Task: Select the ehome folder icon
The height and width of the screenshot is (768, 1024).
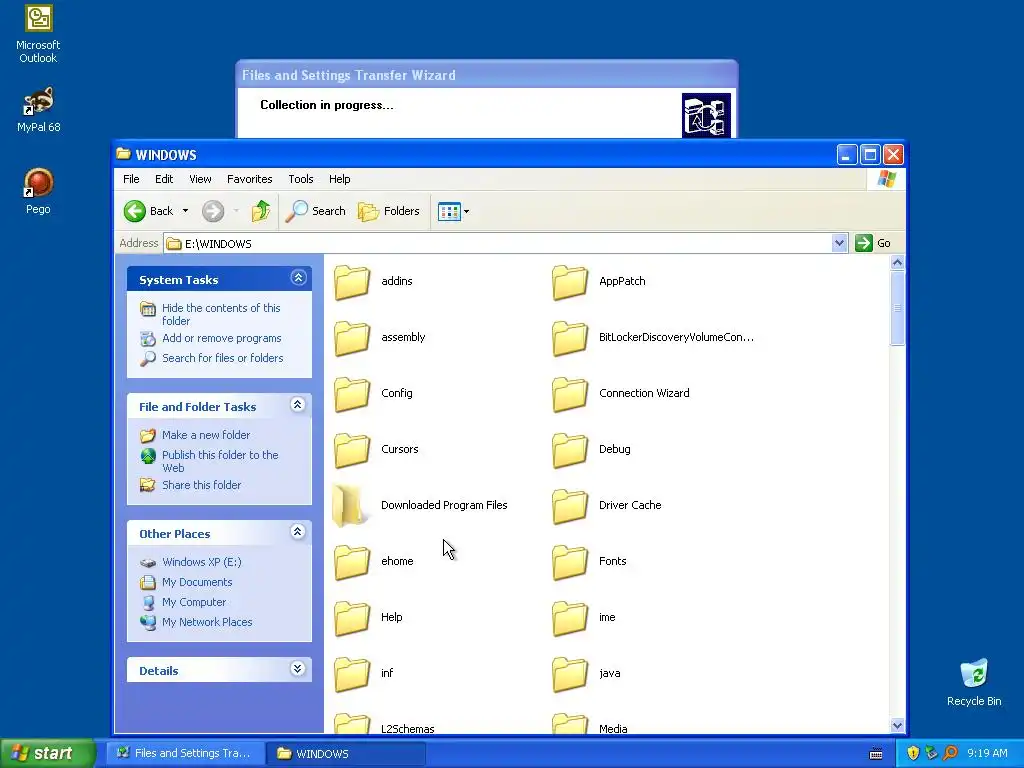Action: (x=352, y=562)
